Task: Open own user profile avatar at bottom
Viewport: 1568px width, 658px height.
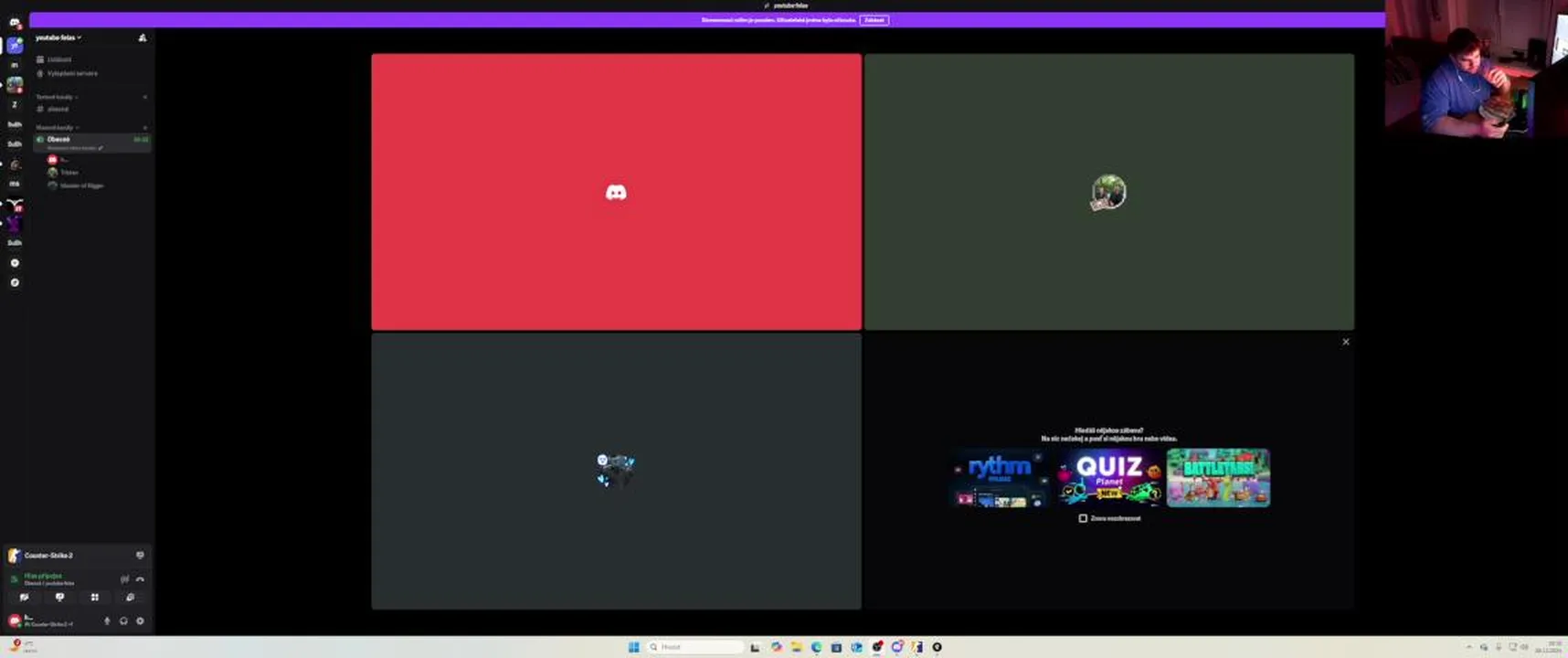Action: [x=15, y=621]
